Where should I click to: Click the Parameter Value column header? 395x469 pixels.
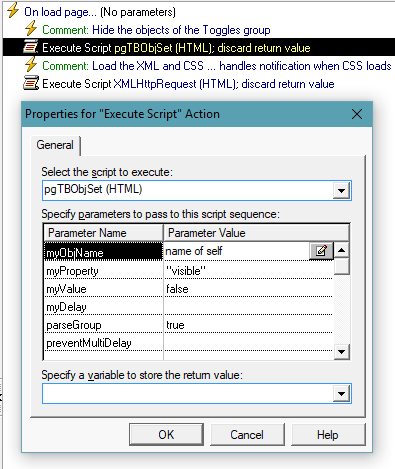coord(256,233)
